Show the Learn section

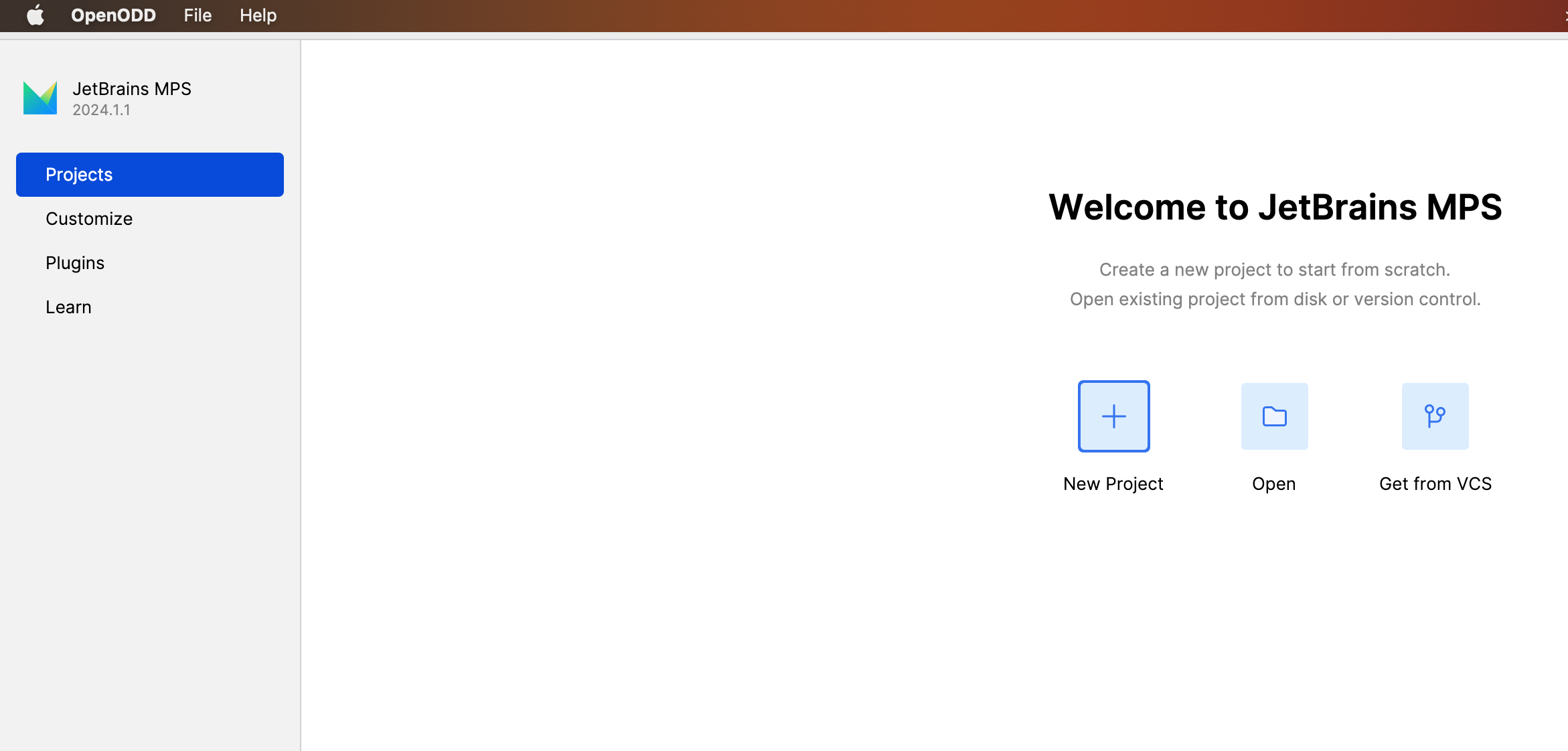click(68, 307)
